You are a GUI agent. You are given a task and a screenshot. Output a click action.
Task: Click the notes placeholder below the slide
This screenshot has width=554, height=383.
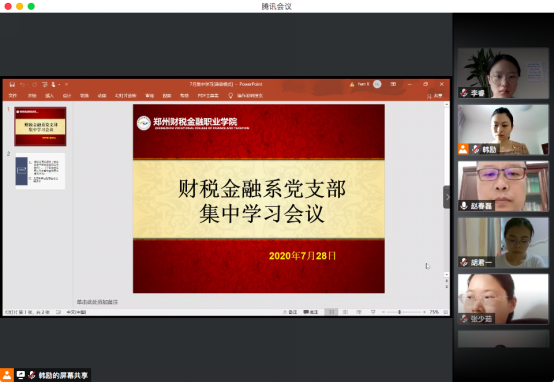click(x=98, y=302)
